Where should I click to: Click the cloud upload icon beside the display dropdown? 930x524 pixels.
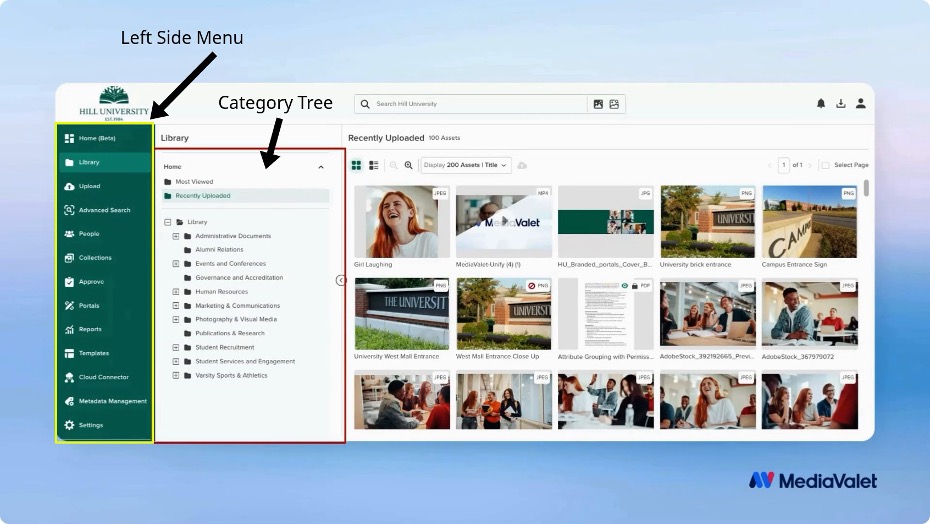click(522, 165)
